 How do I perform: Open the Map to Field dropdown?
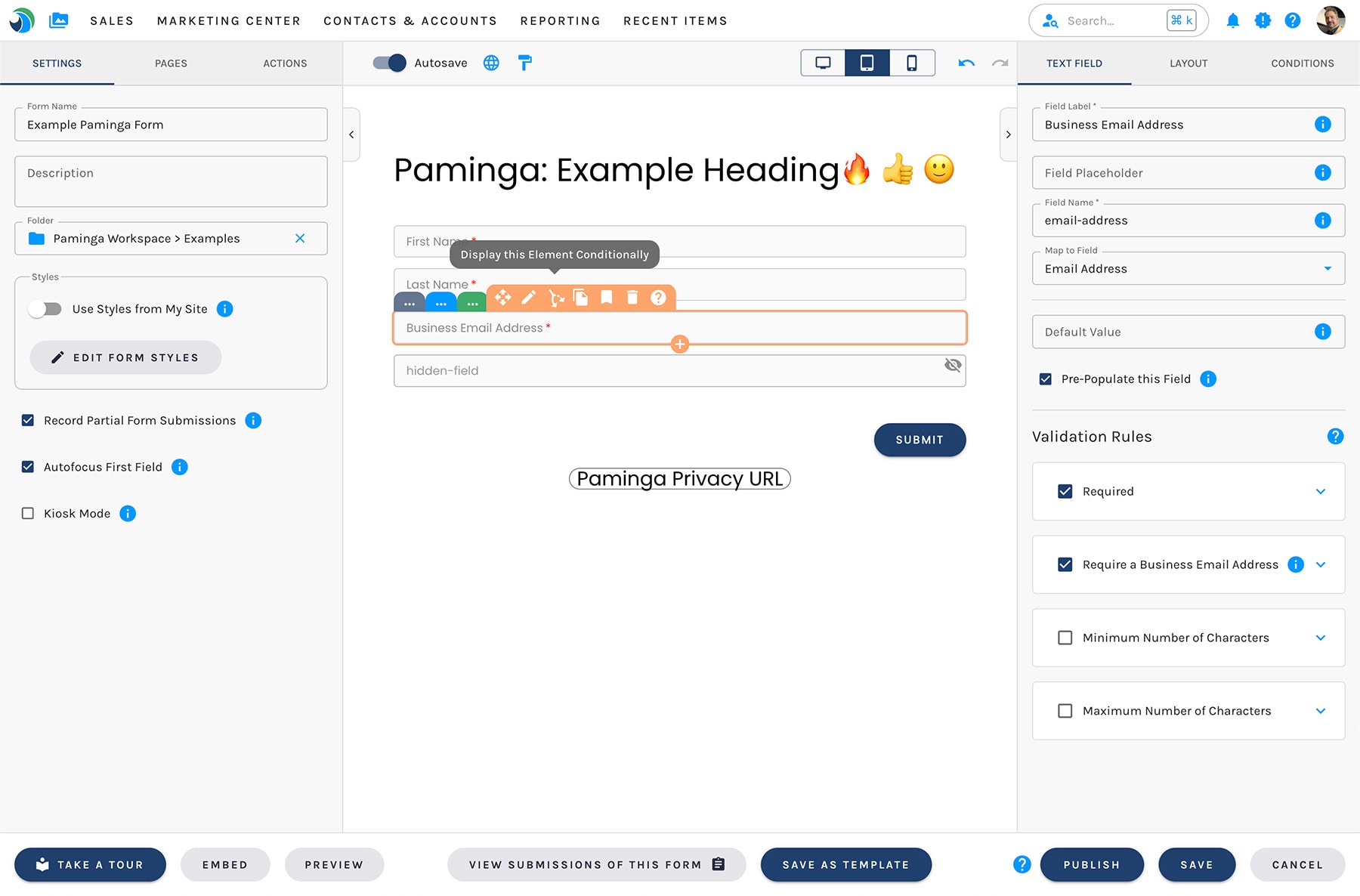click(x=1188, y=269)
